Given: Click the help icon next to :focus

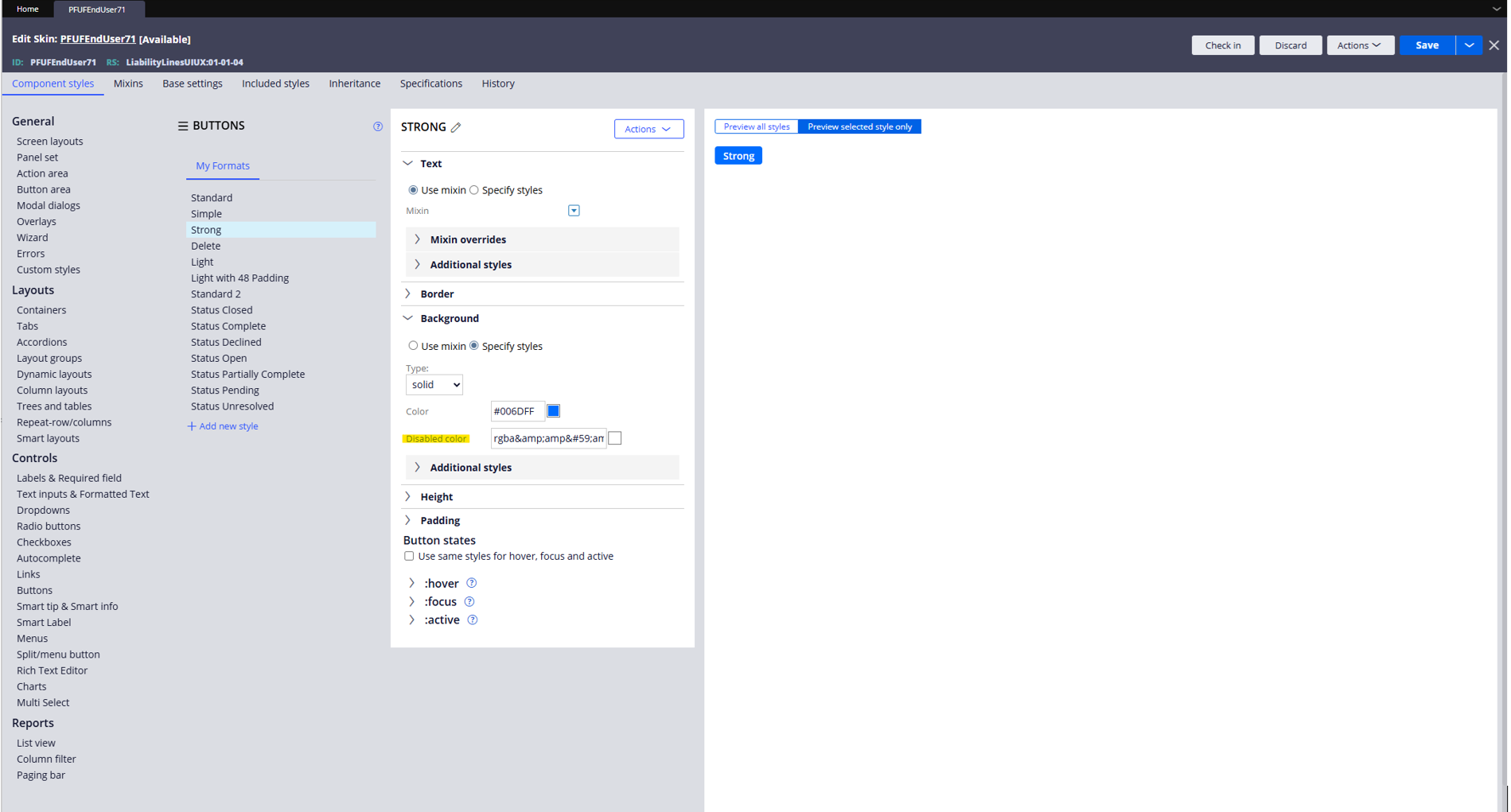Looking at the screenshot, I should [x=469, y=601].
